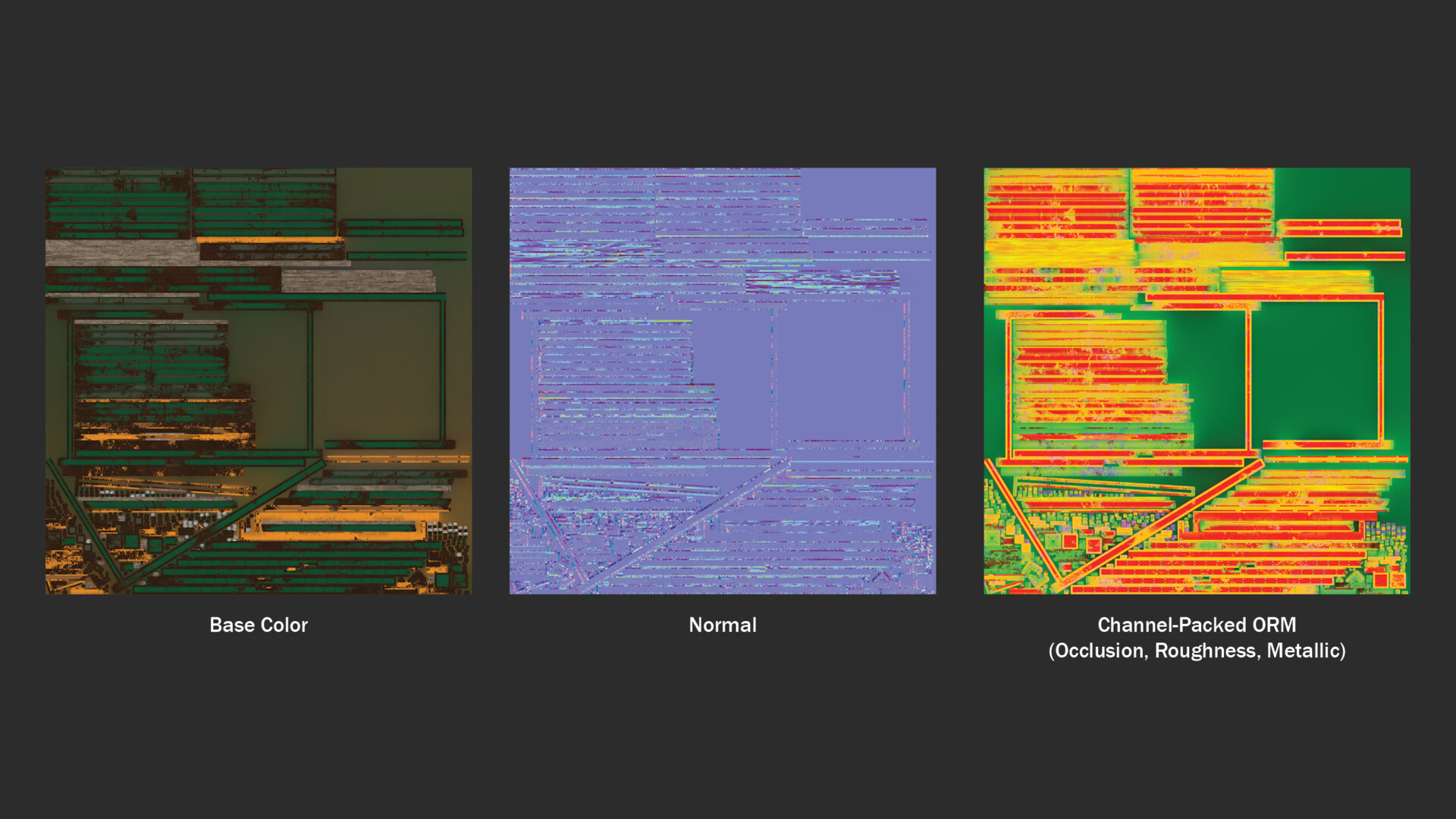This screenshot has height=819, width=1456.
Task: Select the Channel-Packed ORM texture image
Action: coord(1197,381)
